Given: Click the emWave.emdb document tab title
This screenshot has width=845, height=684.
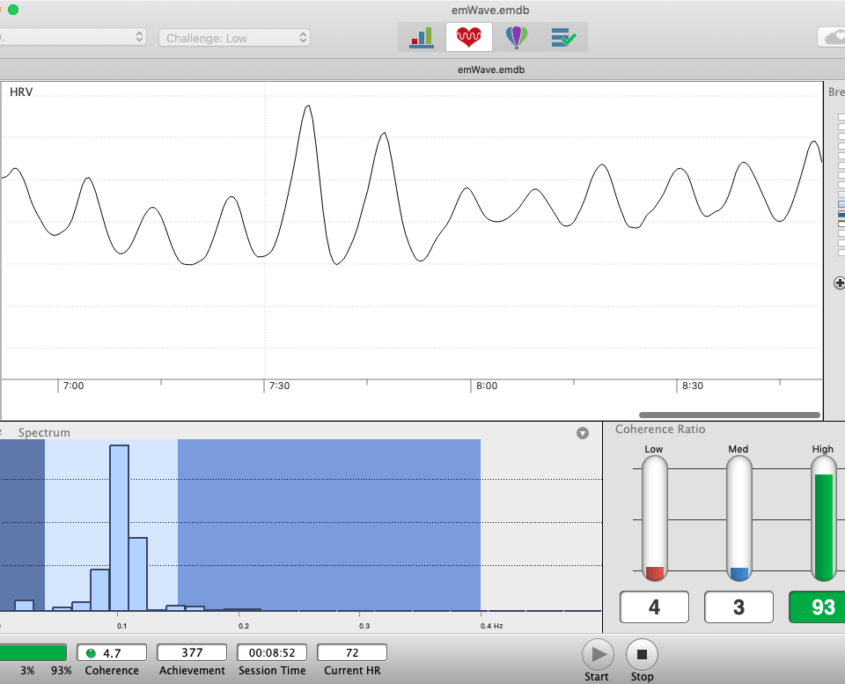Looking at the screenshot, I should [x=491, y=70].
